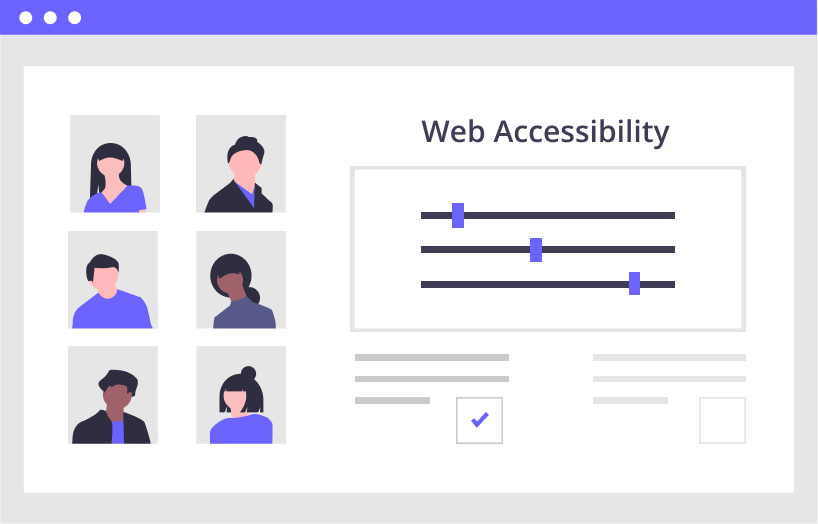The height and width of the screenshot is (524, 818).
Task: Choose the woman with hair bun avatar
Action: click(x=241, y=395)
